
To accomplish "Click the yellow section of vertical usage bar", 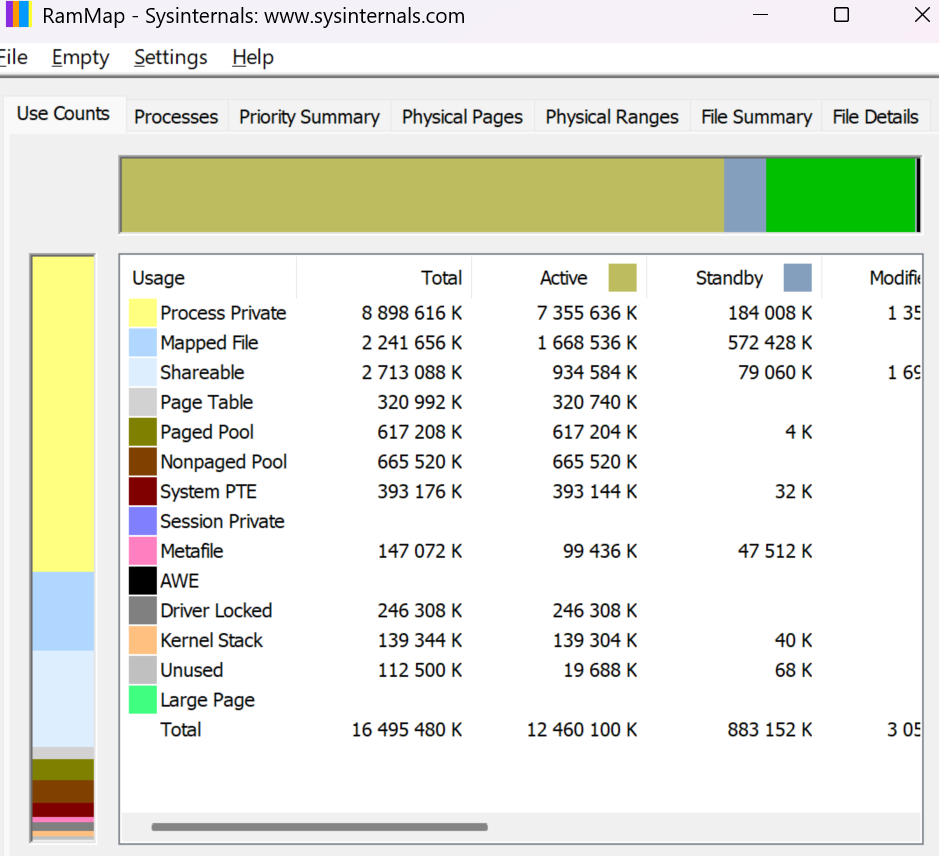I will tap(63, 414).
